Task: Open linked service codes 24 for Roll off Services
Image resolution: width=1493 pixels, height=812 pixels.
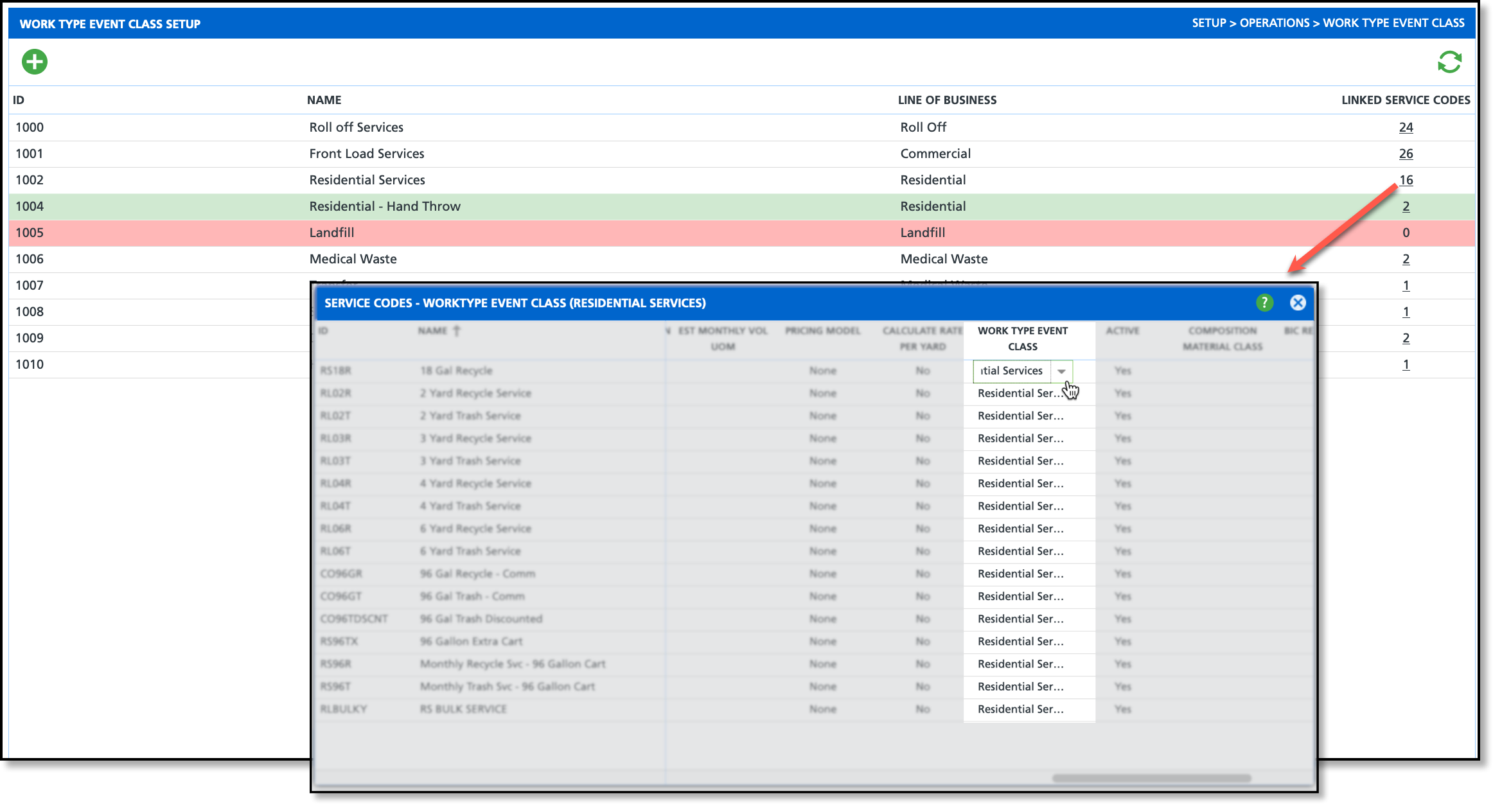Action: pyautogui.click(x=1406, y=127)
